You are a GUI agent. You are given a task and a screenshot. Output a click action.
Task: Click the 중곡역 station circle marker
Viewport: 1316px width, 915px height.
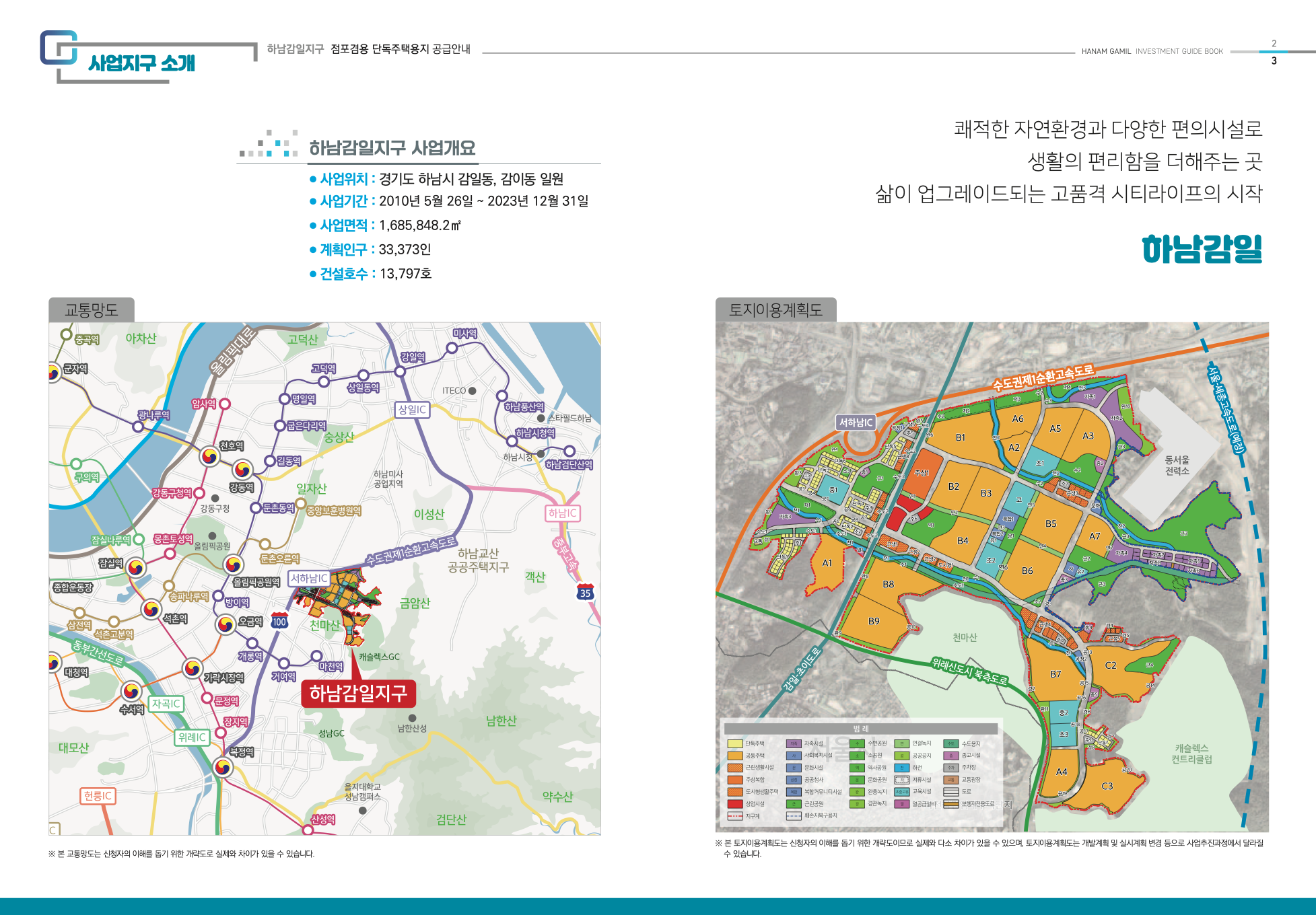[66, 334]
